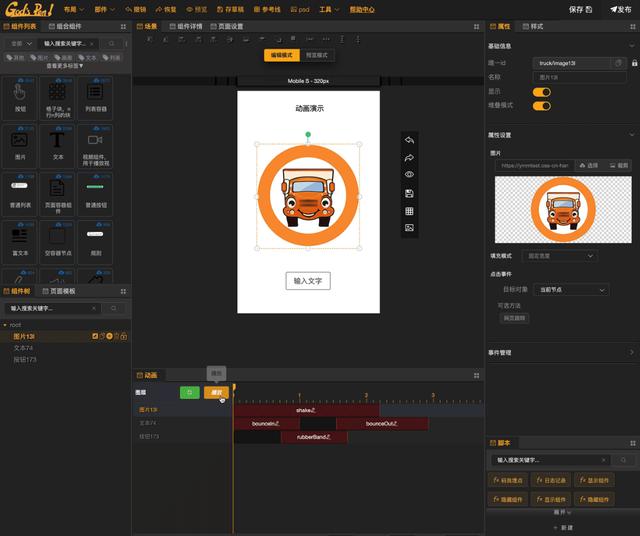Click the lock icon next to truck/image13l id
The height and width of the screenshot is (536, 640).
click(x=634, y=63)
